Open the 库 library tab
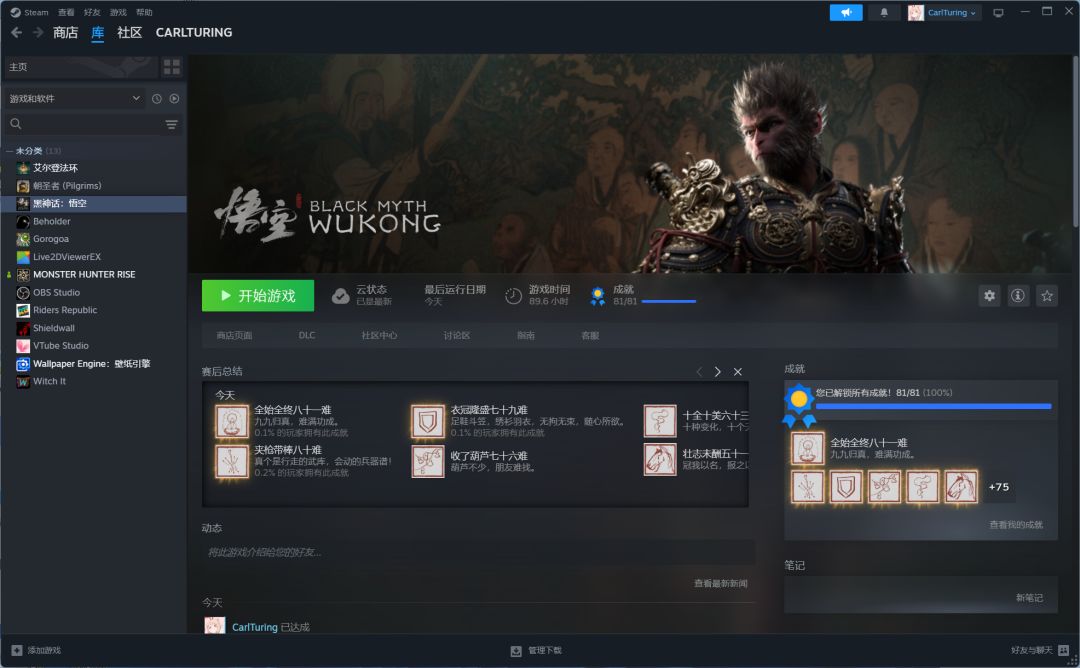 click(x=98, y=32)
